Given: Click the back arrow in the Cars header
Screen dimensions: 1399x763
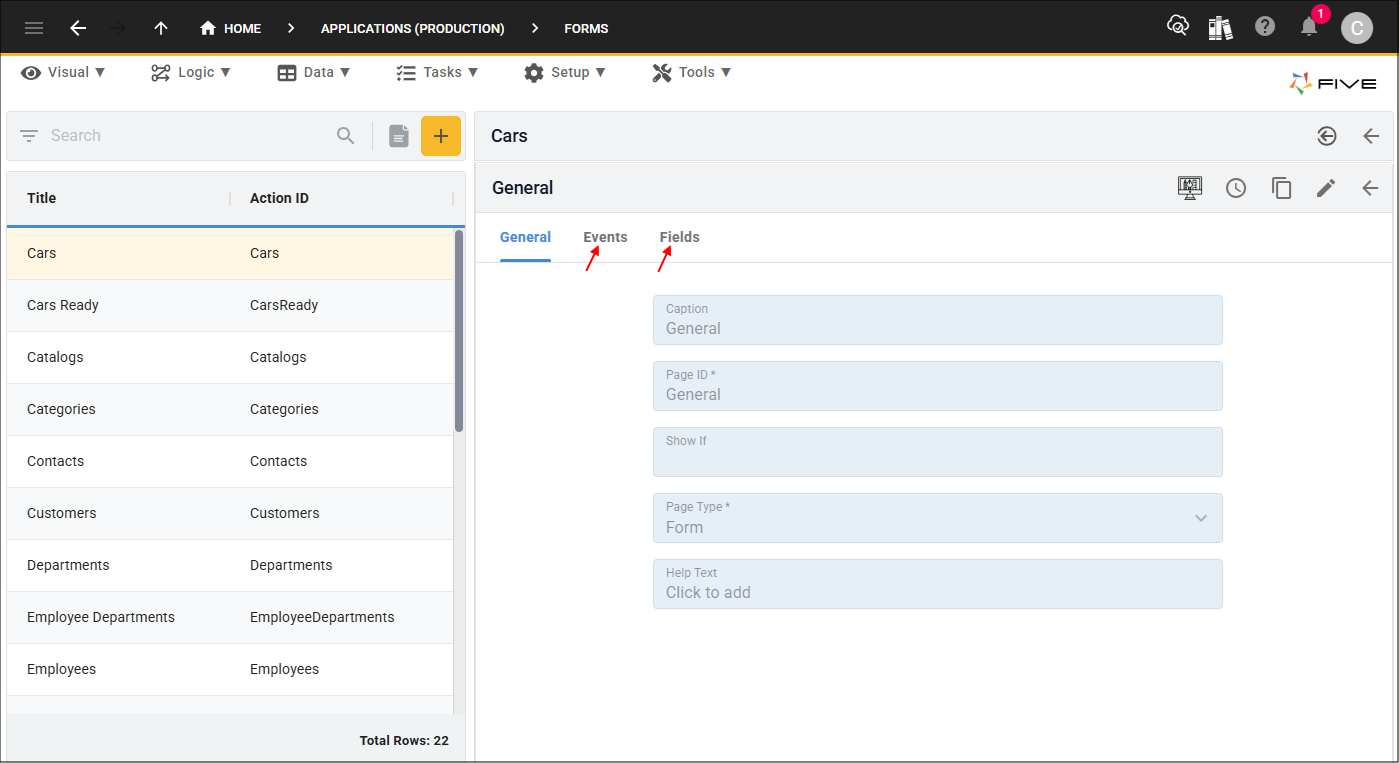Looking at the screenshot, I should 1371,136.
